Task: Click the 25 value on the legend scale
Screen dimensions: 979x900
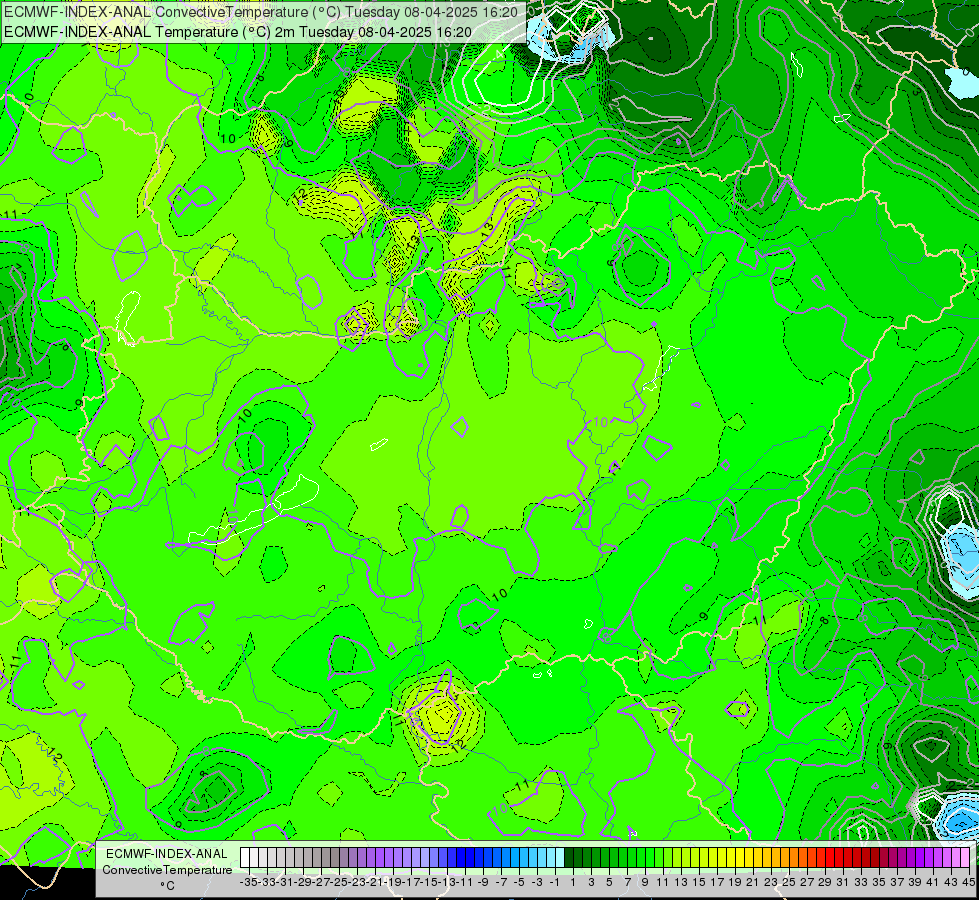Action: 789,882
